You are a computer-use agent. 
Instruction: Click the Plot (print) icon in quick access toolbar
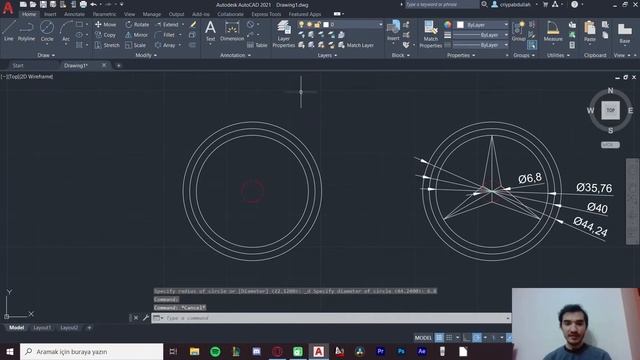(83, 4)
